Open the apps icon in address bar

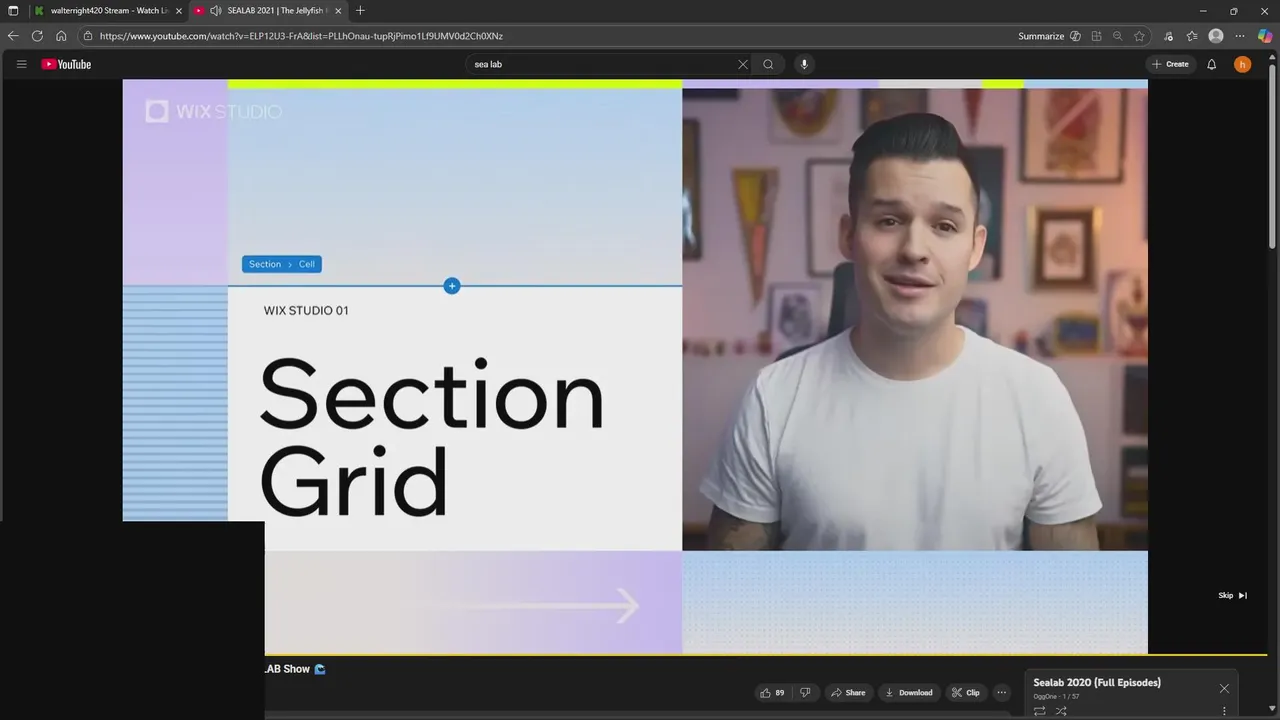(x=1096, y=36)
